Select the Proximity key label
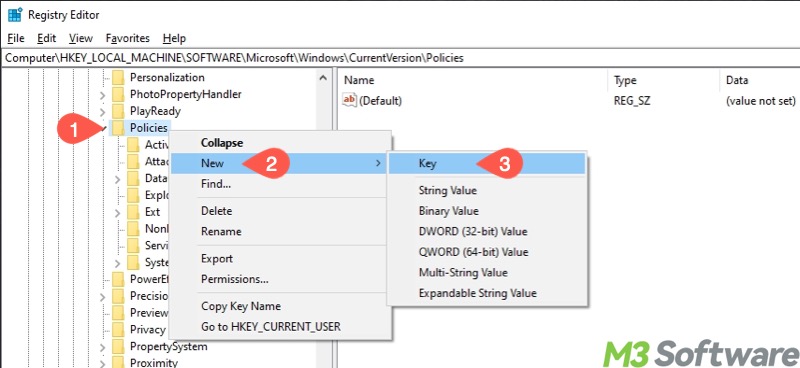Viewport: 800px width, 368px height. coord(154,363)
